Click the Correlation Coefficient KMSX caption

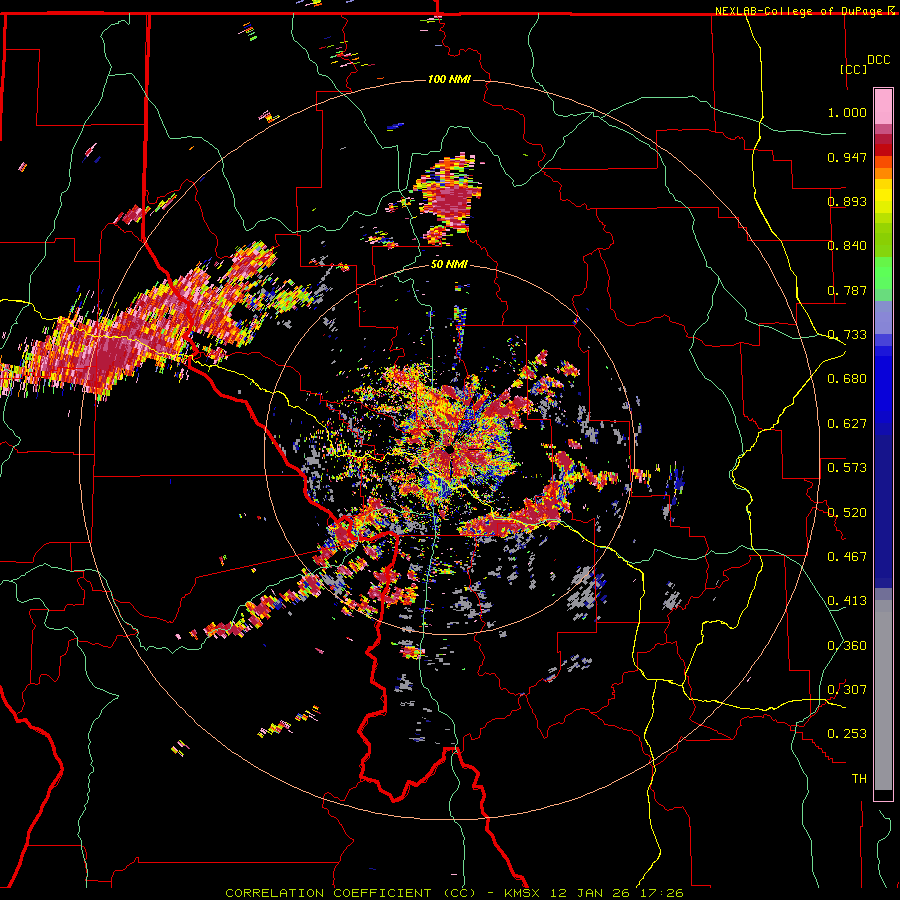pos(454,893)
